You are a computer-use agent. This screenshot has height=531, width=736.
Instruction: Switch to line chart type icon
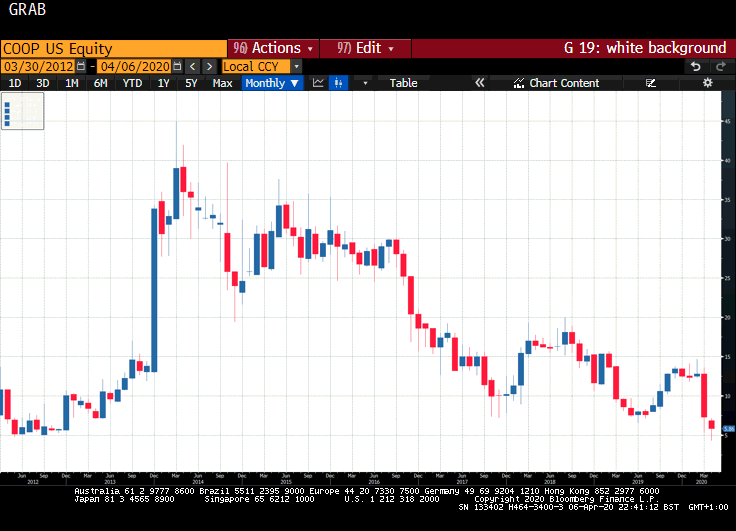click(319, 83)
